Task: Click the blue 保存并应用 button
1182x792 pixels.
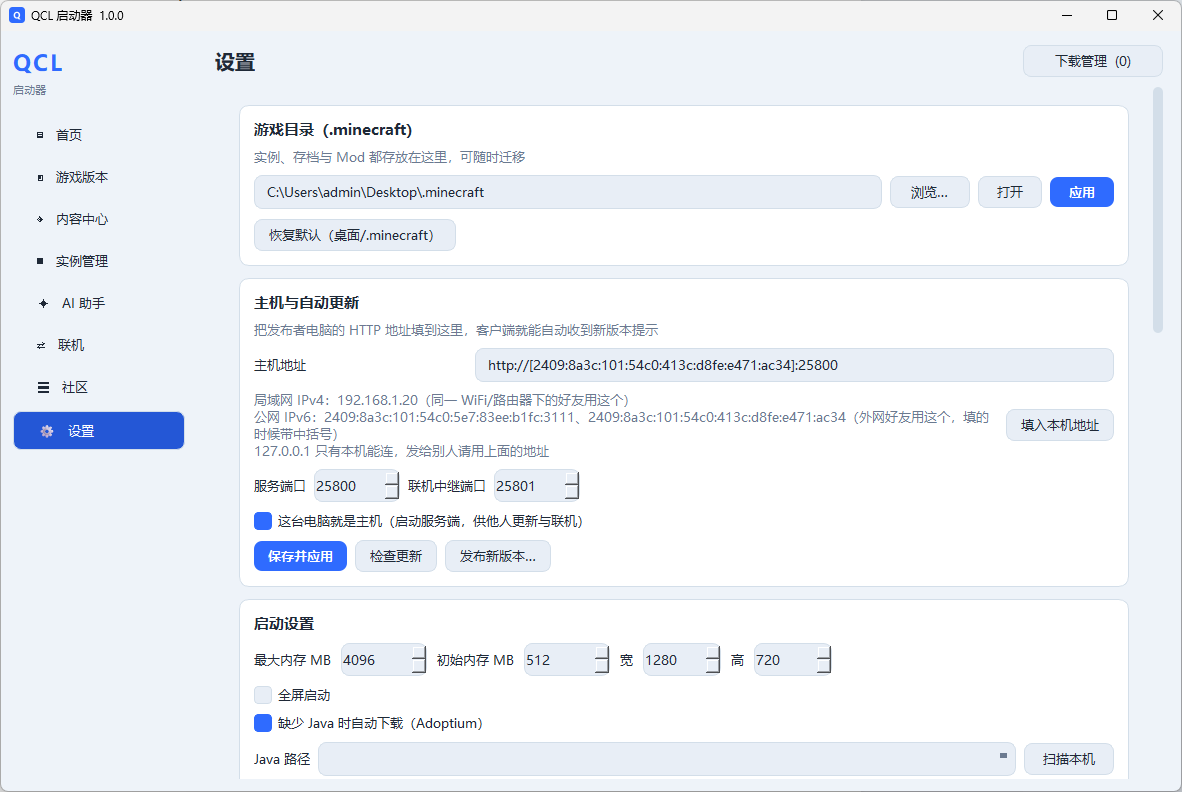Action: click(x=300, y=556)
